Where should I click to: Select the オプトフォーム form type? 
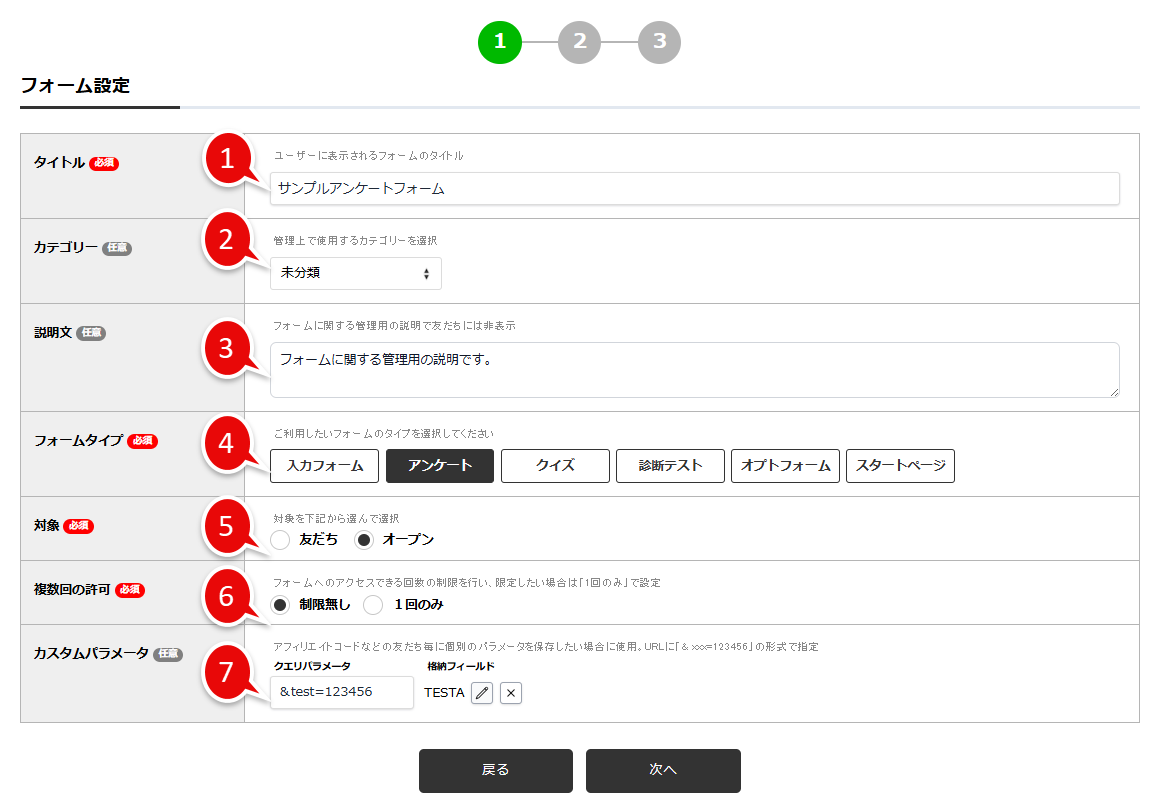784,465
